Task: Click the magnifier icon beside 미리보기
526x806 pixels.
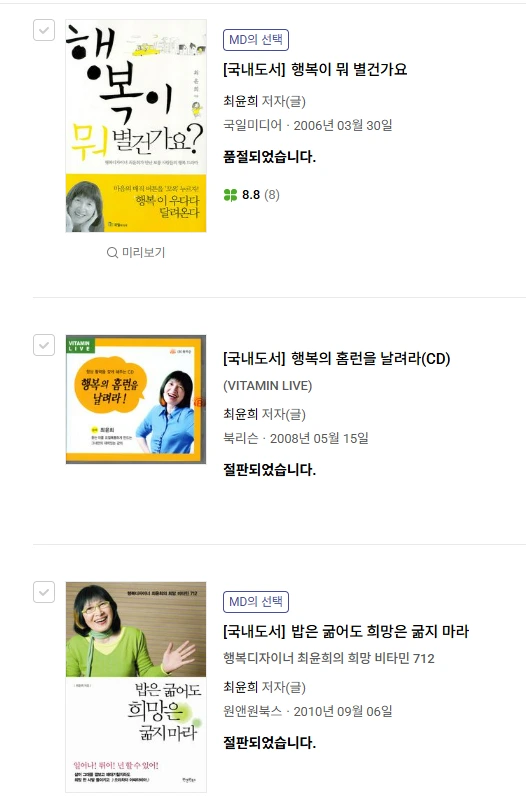Action: (x=112, y=253)
